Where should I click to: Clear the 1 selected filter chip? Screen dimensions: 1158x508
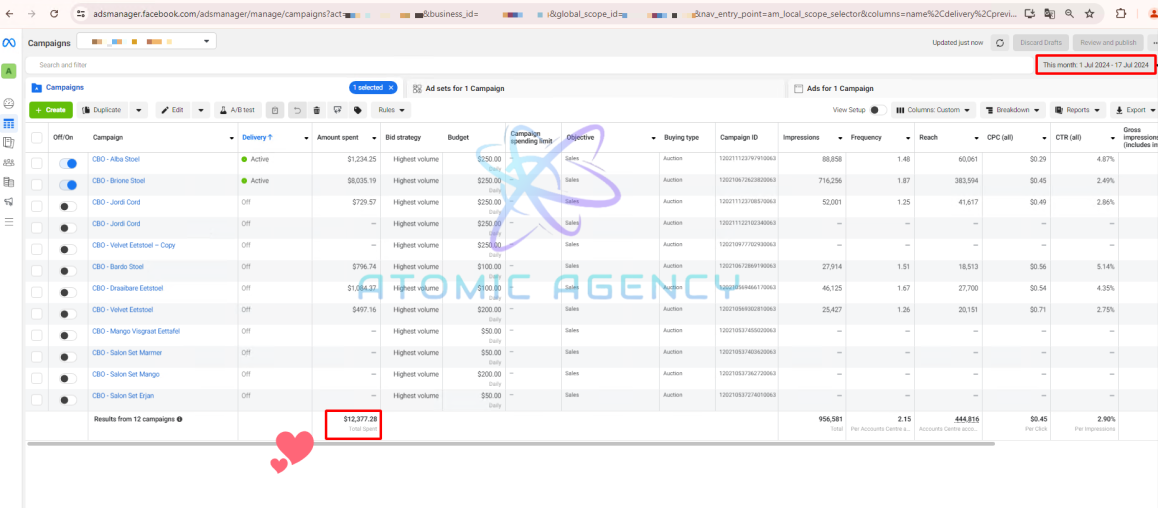(391, 88)
